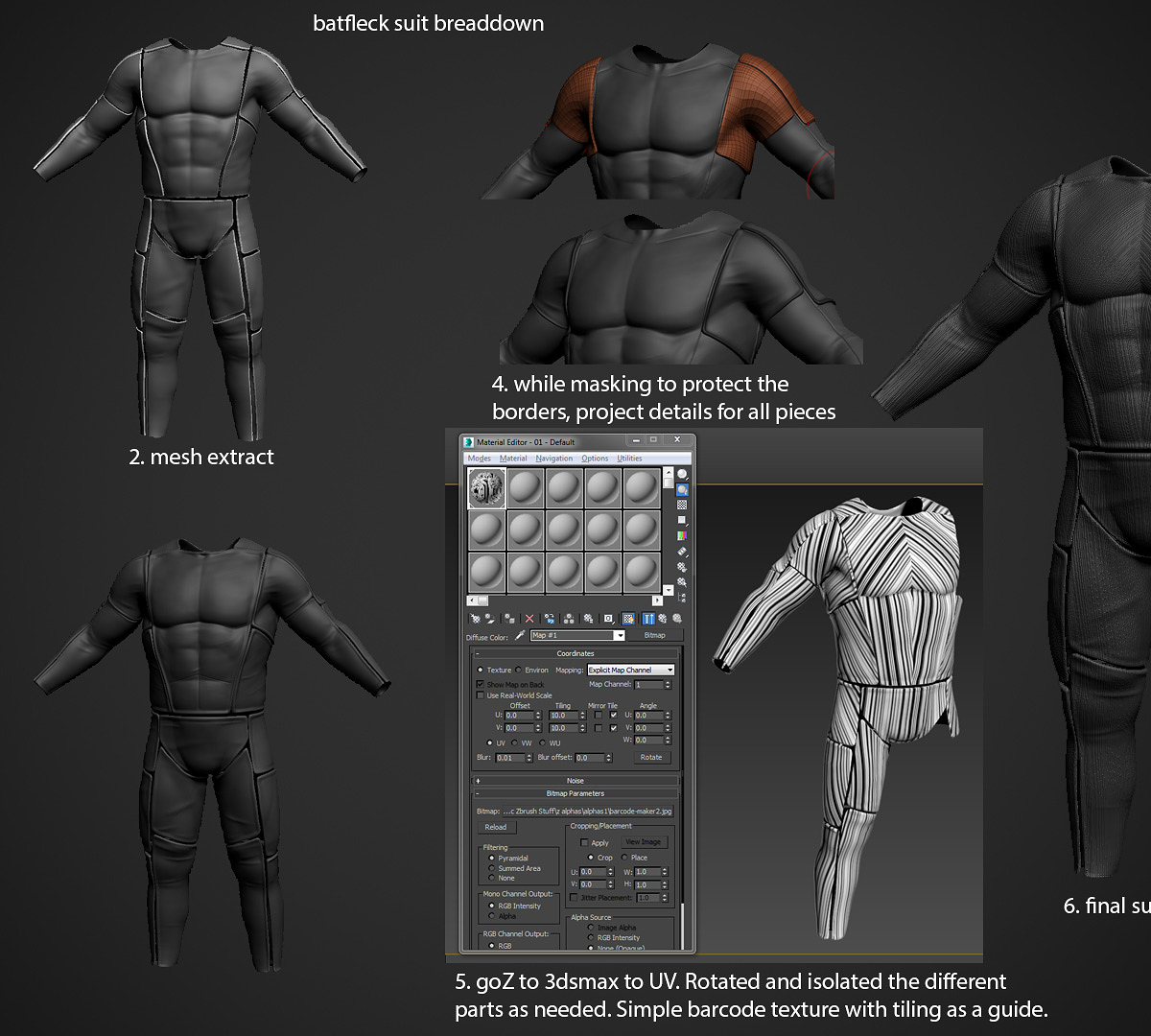Click the Rotate button
1151x1036 pixels.
click(652, 758)
